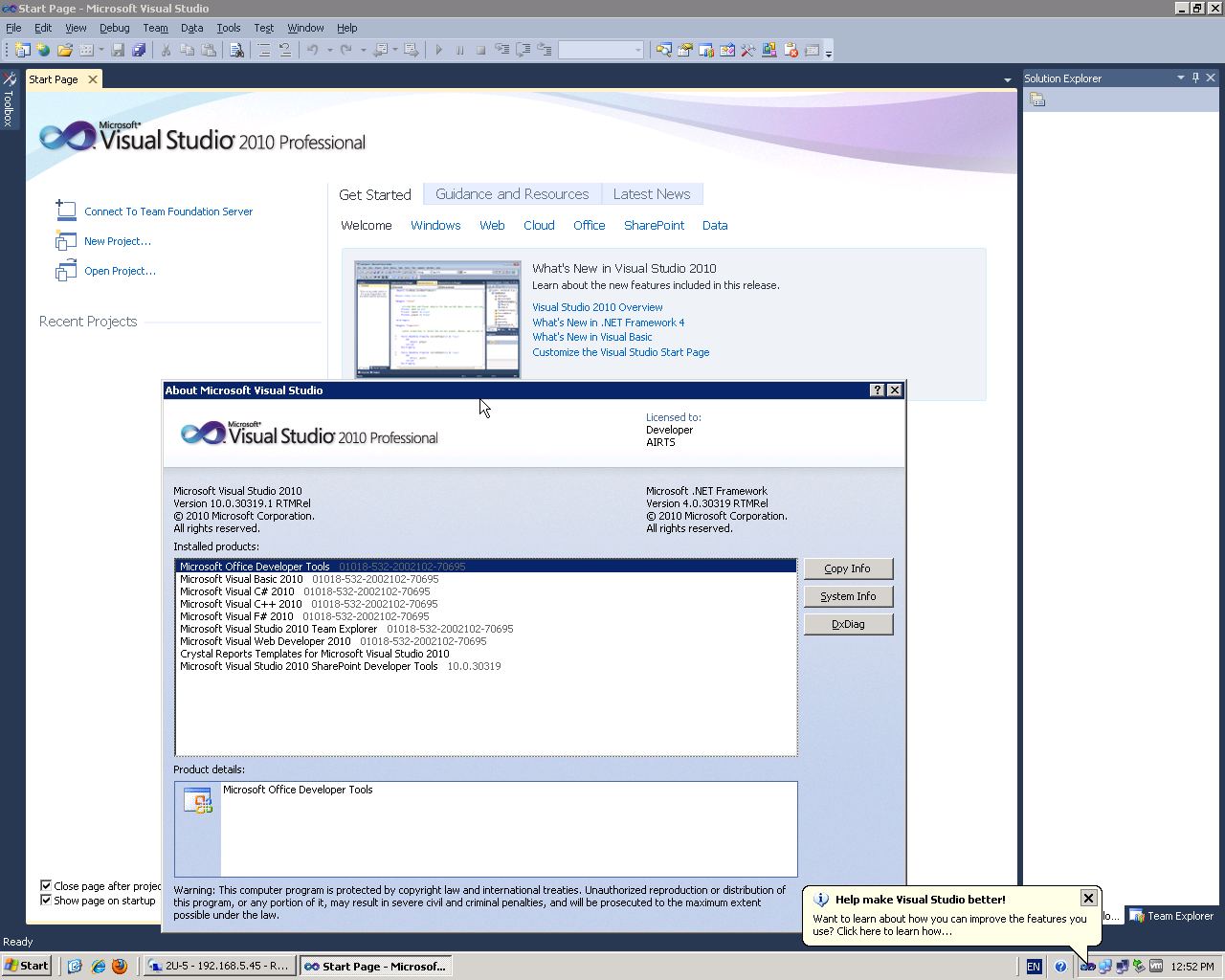Click the Cut scissors toolbar icon
Image resolution: width=1225 pixels, height=980 pixels.
pos(166,50)
